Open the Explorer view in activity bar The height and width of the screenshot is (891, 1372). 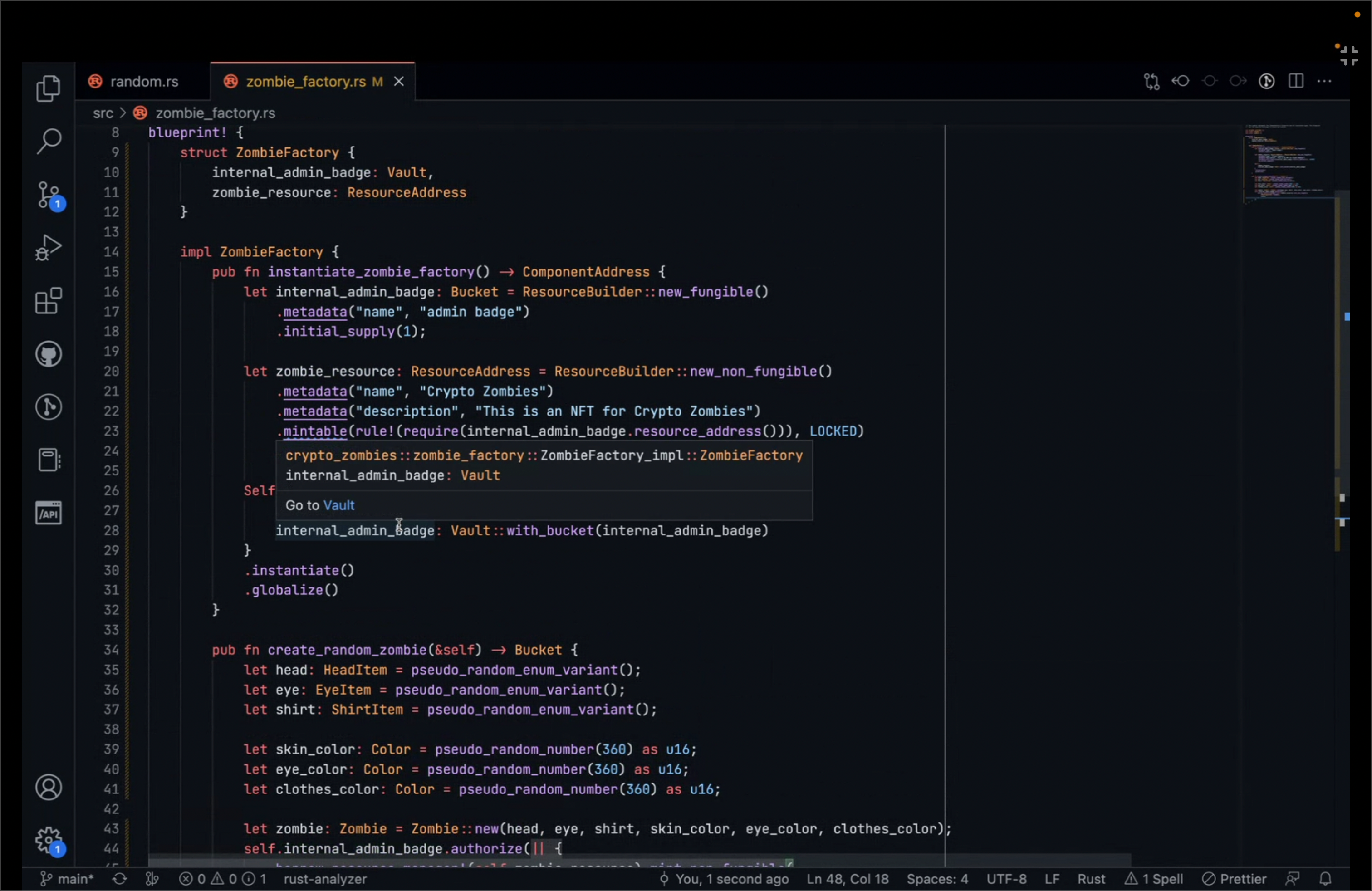click(49, 88)
